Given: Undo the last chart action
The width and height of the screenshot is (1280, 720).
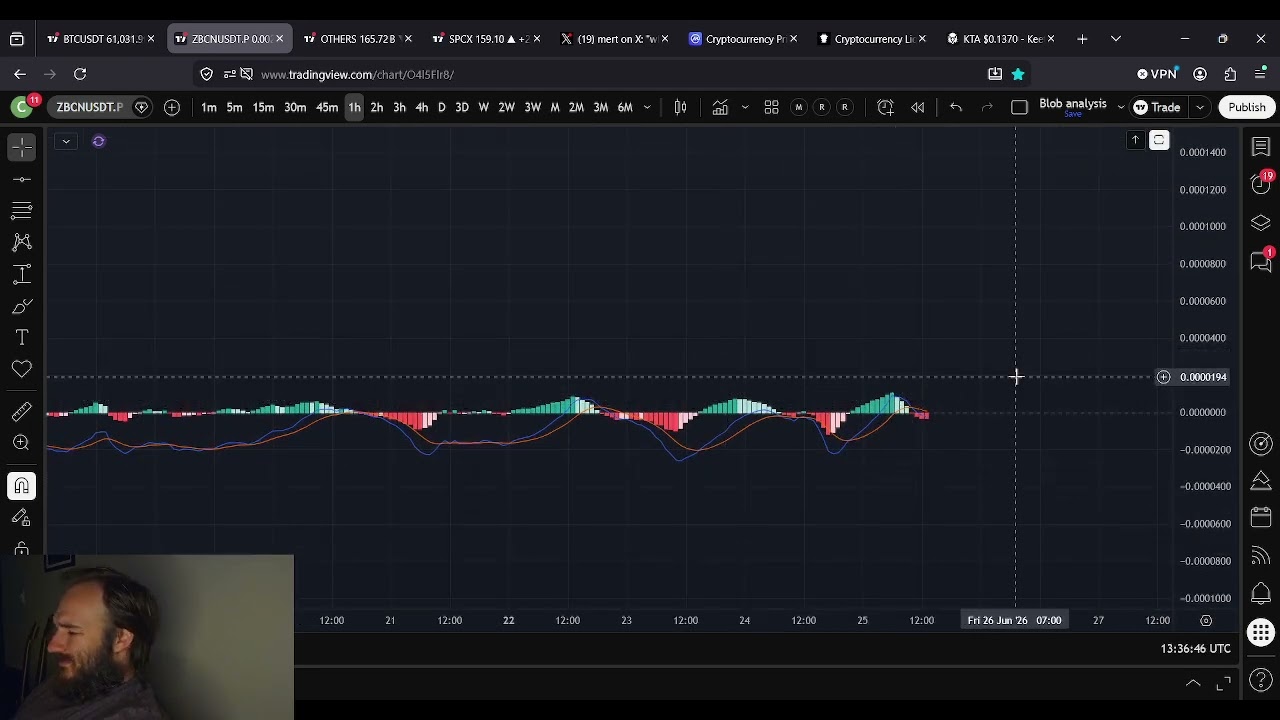Looking at the screenshot, I should [956, 107].
